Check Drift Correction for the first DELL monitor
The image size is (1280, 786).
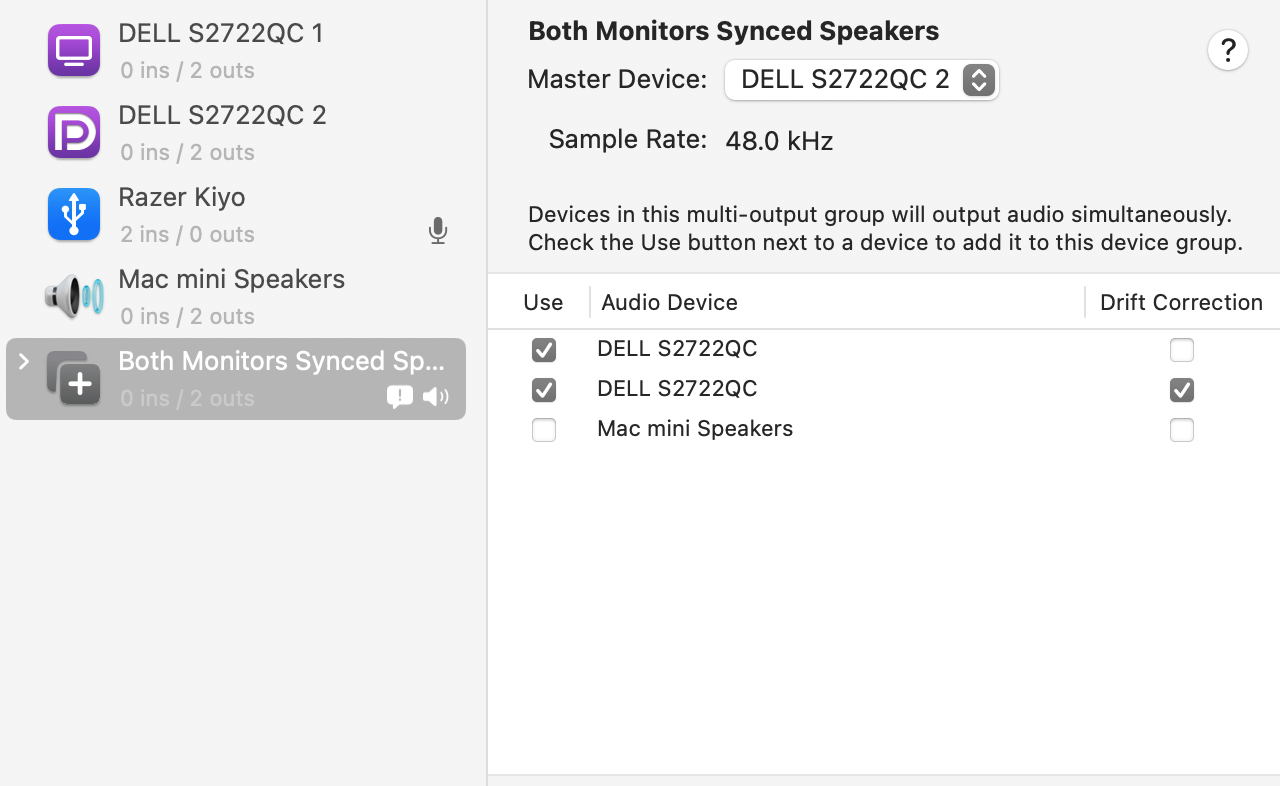(x=1181, y=350)
